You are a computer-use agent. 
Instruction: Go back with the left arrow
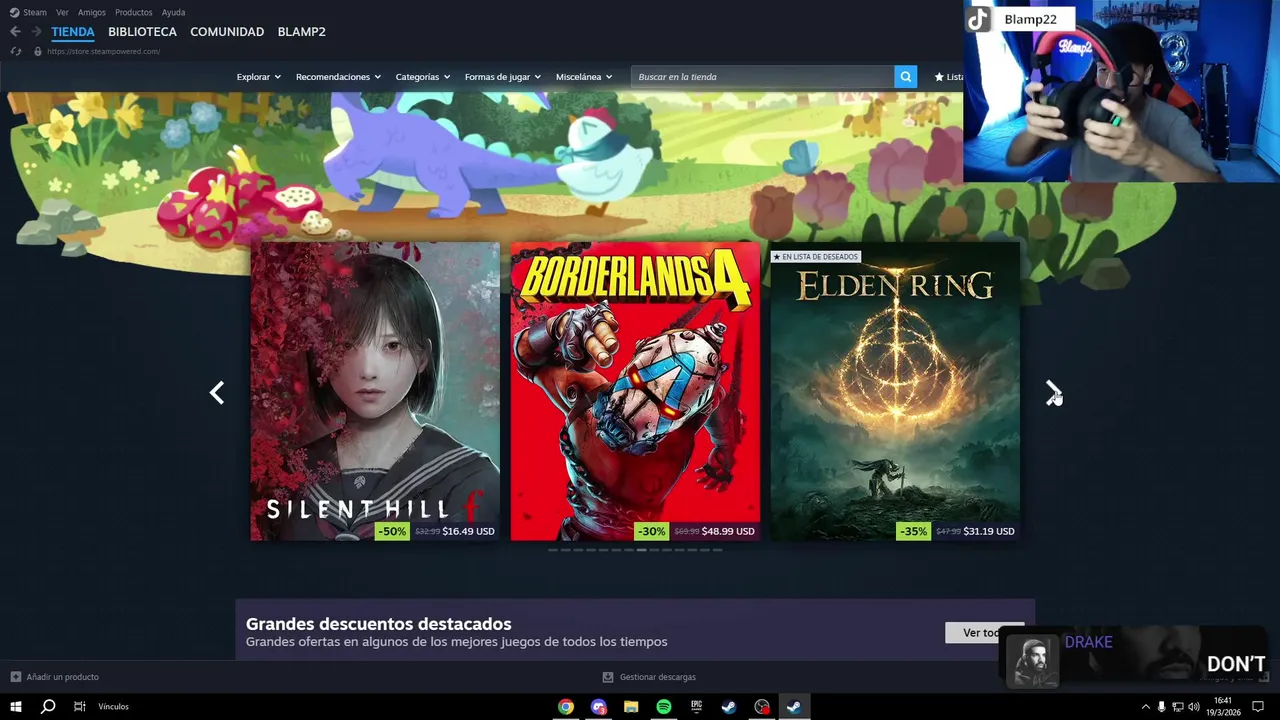coord(15,32)
